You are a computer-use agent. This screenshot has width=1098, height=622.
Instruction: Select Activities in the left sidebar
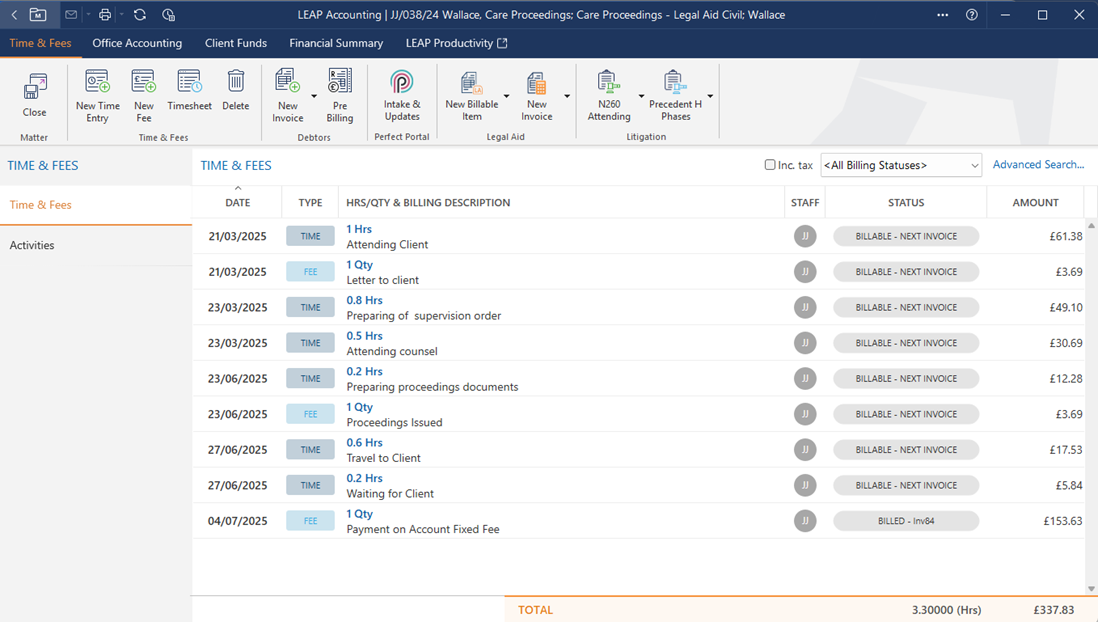pos(32,245)
